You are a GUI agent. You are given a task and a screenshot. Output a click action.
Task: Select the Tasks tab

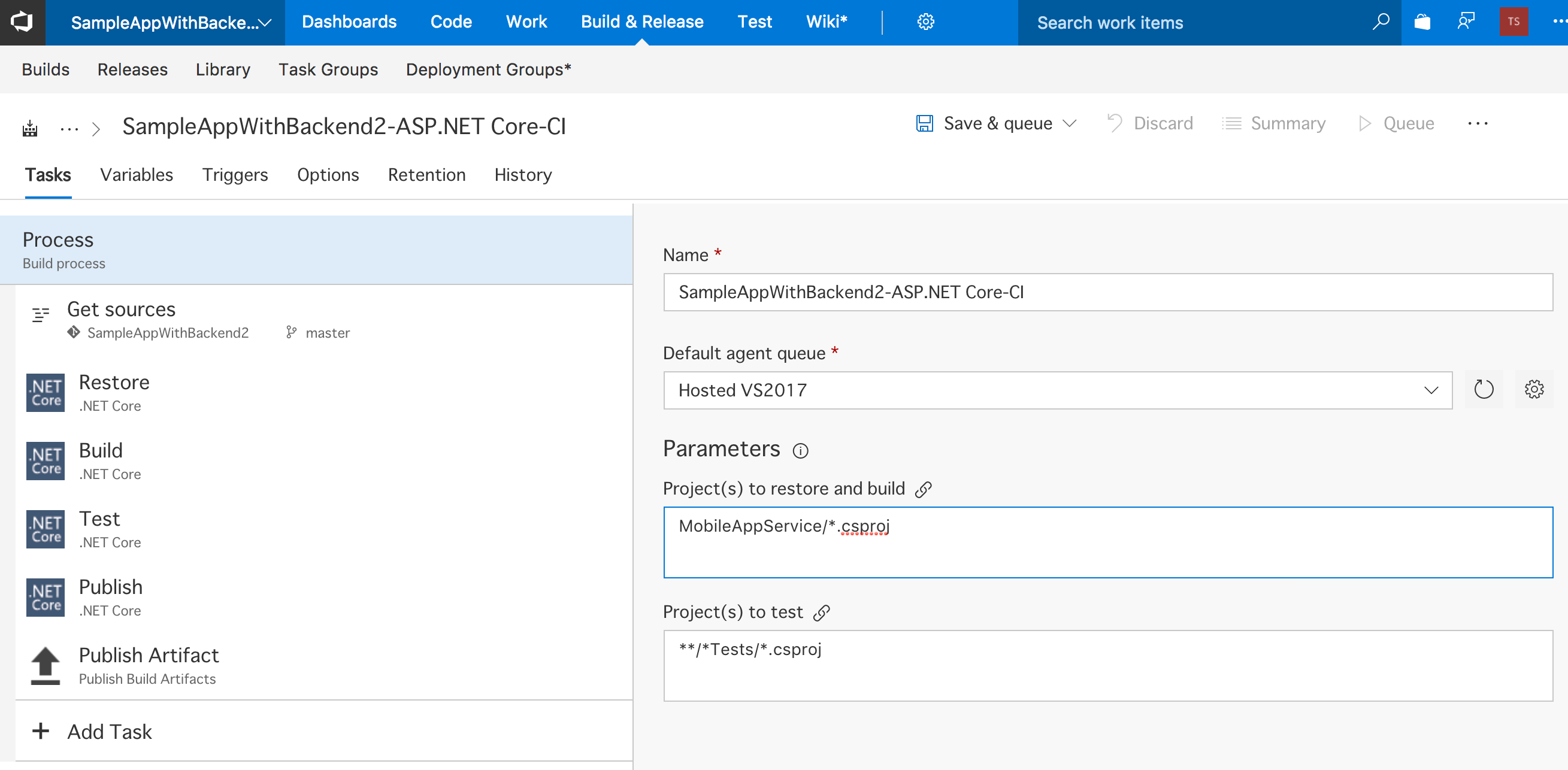(48, 175)
